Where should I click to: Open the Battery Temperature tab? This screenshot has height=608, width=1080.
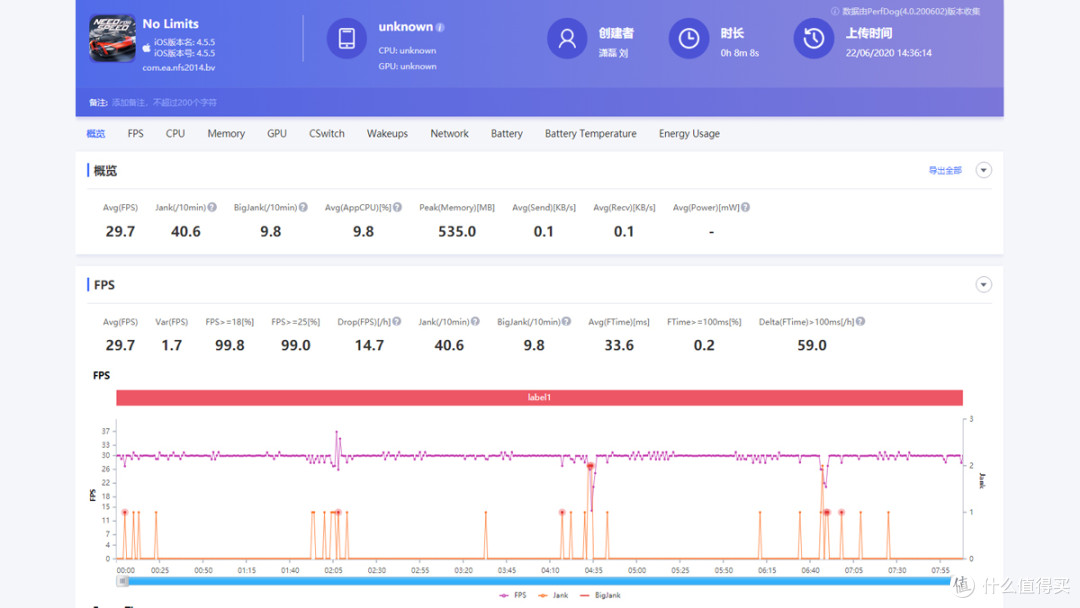[590, 134]
